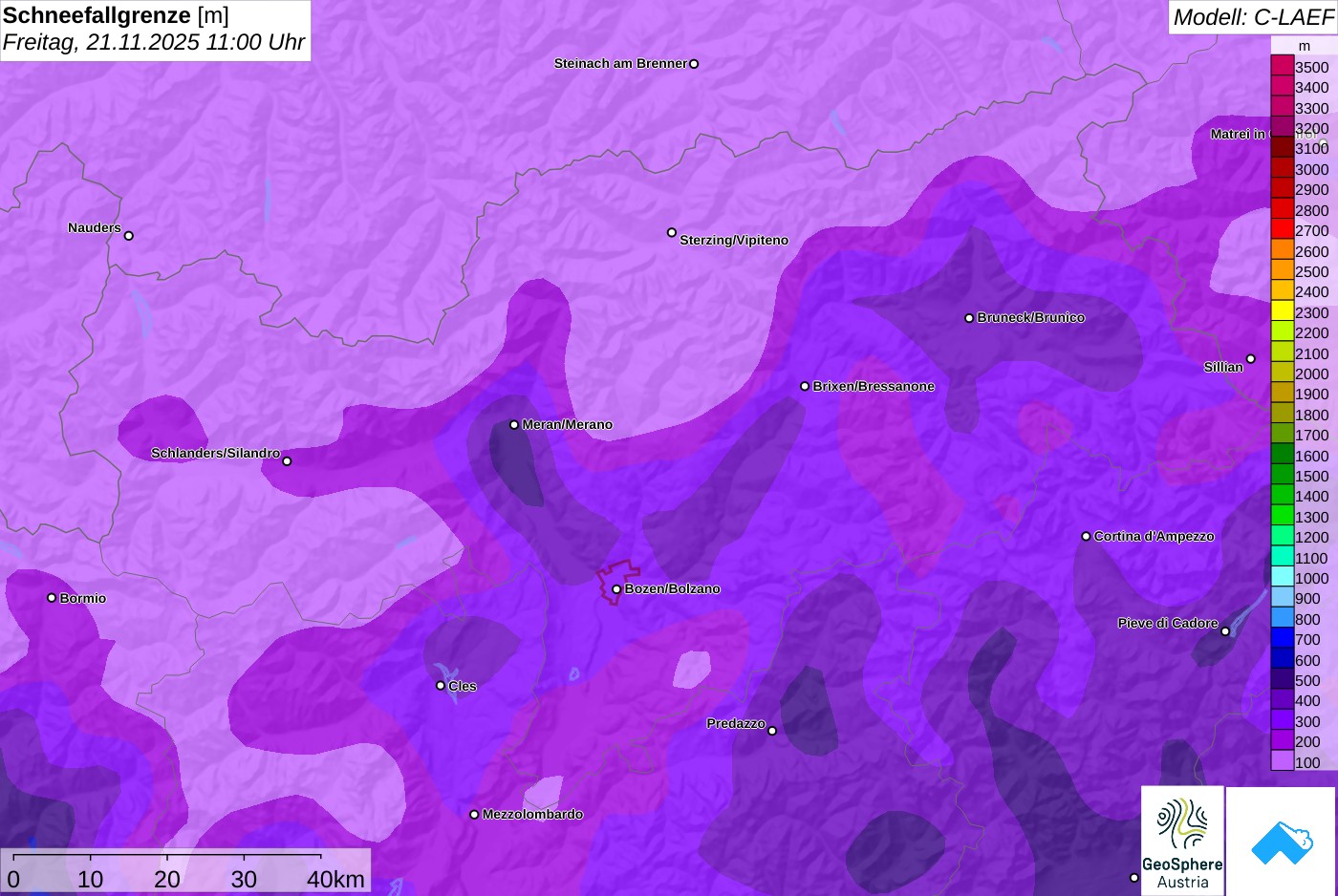The width and height of the screenshot is (1338, 896).
Task: Click the 'Schneefallgrenze [m]' map title
Action: tap(116, 15)
